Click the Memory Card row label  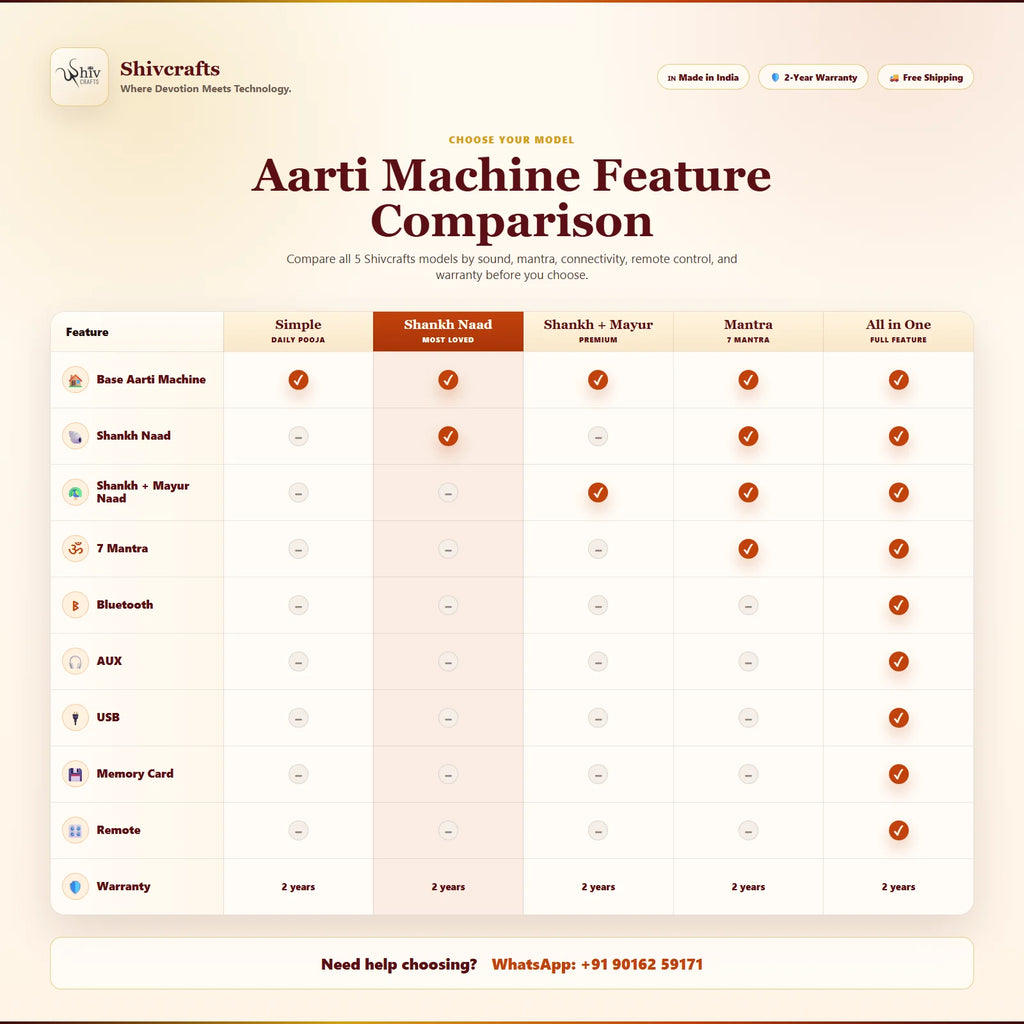tap(135, 774)
